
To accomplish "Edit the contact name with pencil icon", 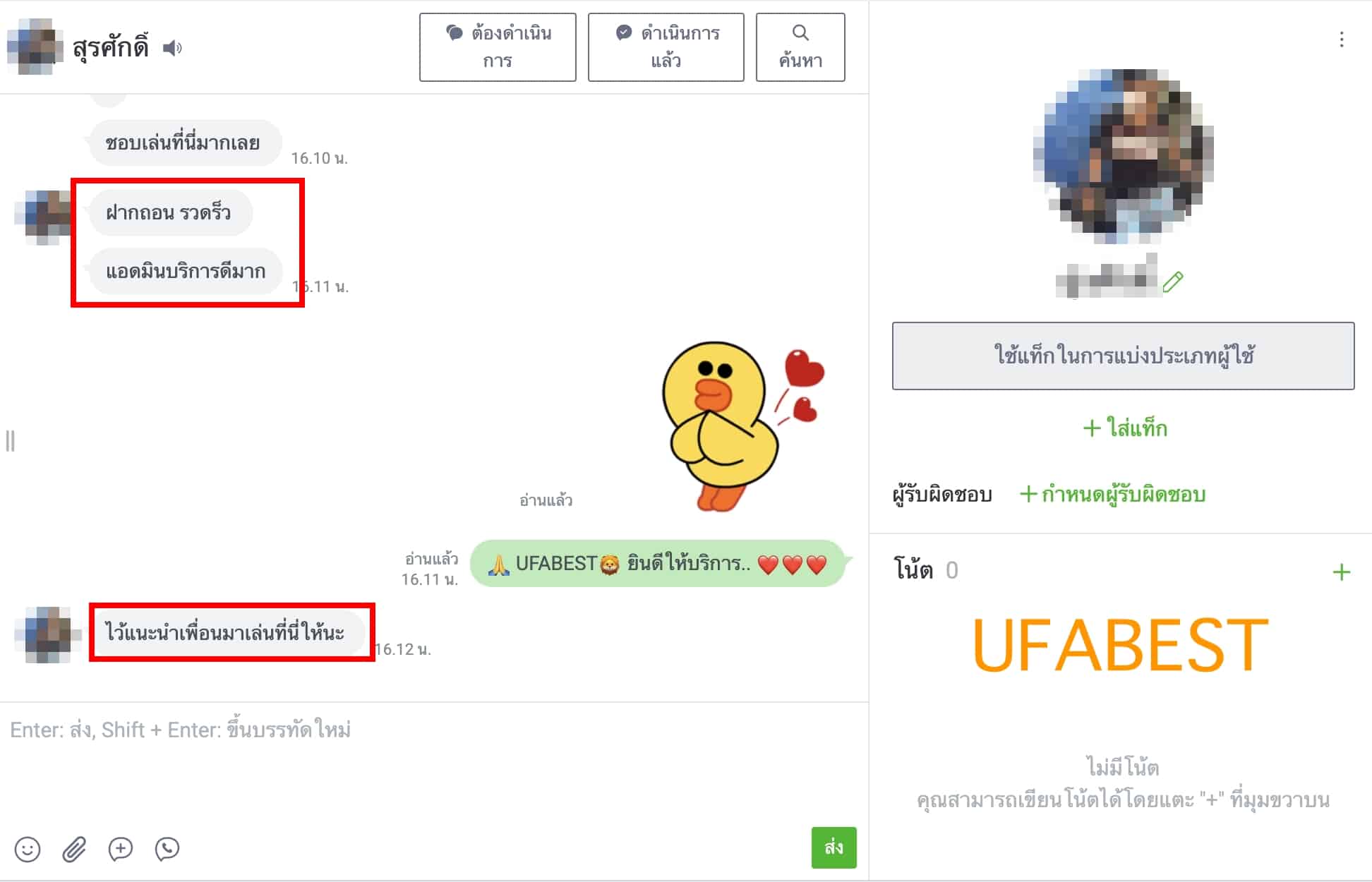I will [1173, 282].
